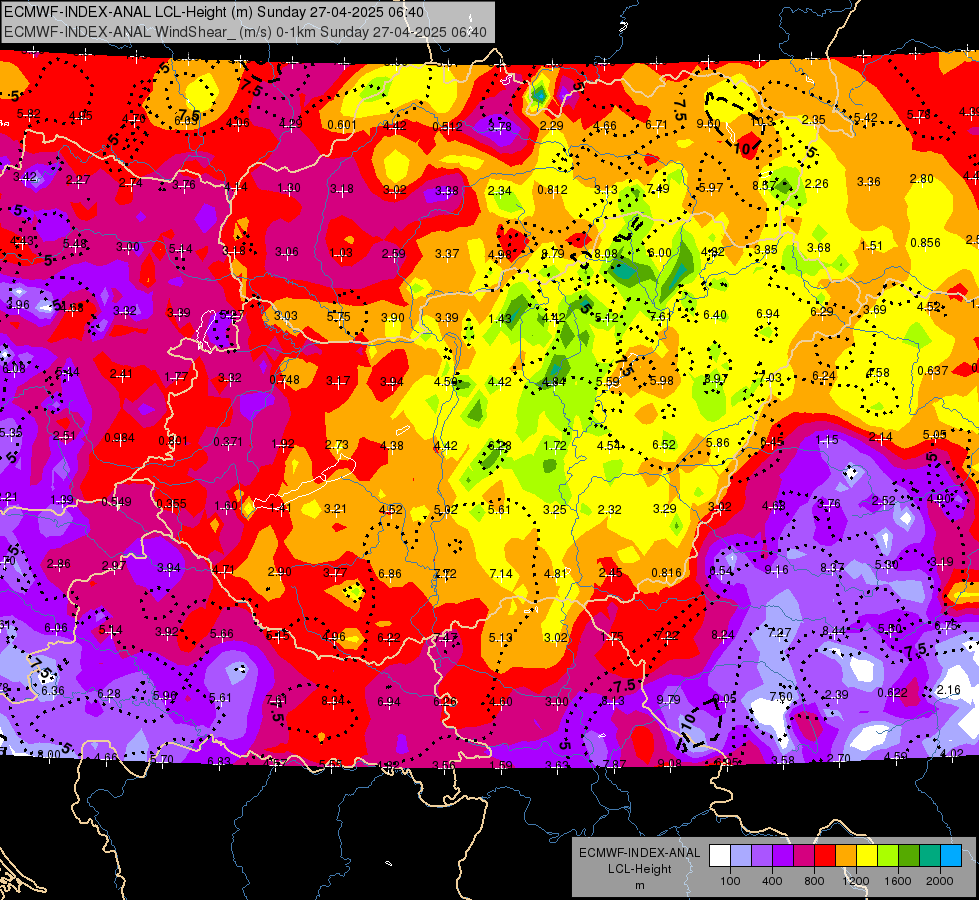
Task: Click the legend tick label 800
Action: click(814, 881)
